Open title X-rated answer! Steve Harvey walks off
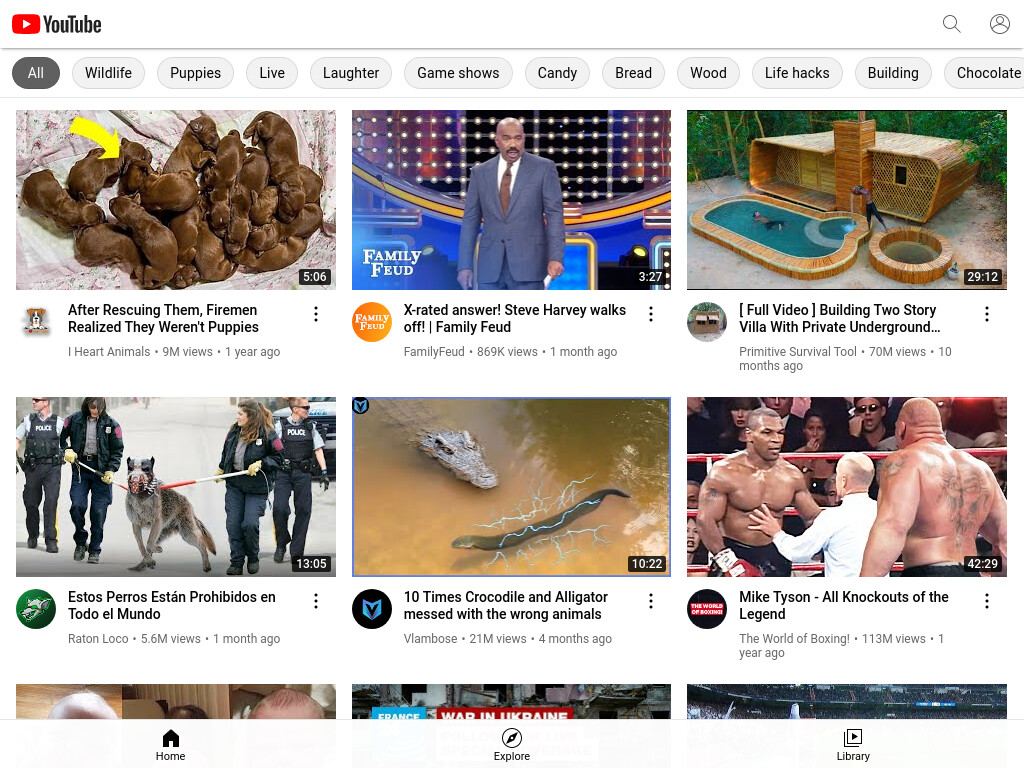This screenshot has height=768, width=1024. (x=515, y=318)
